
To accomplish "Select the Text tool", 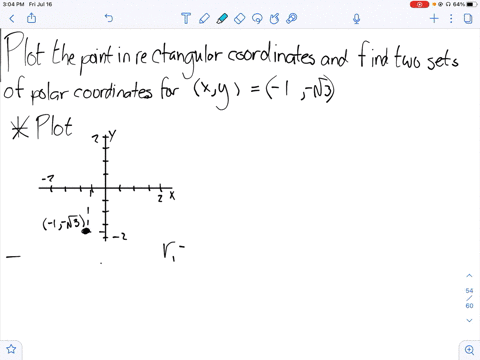I will [186, 18].
